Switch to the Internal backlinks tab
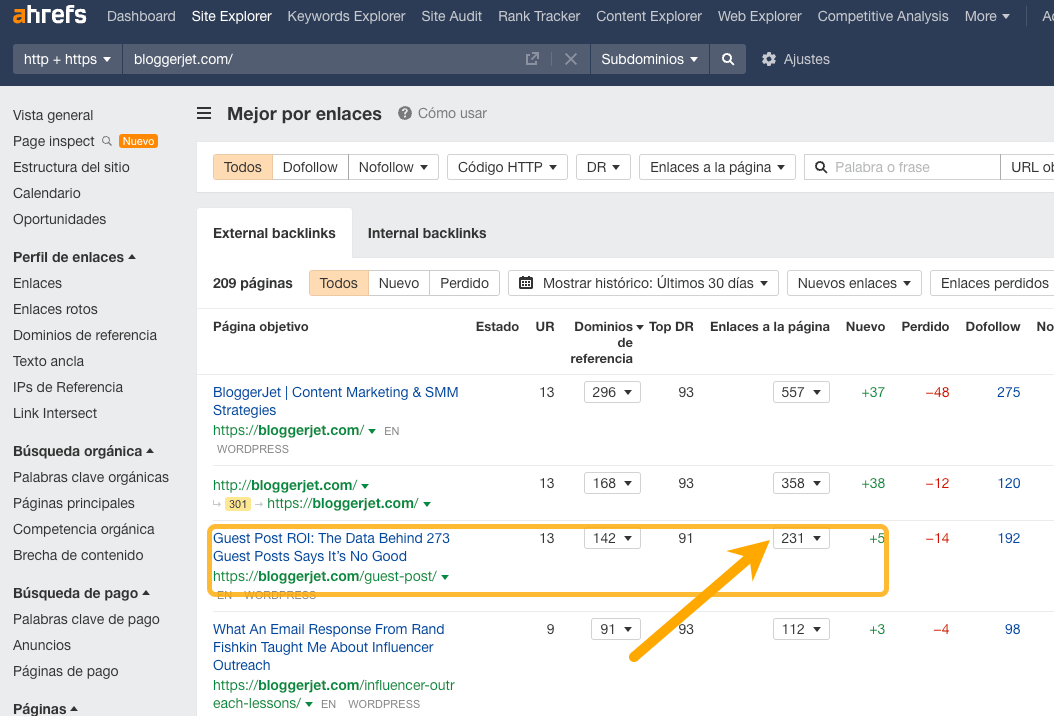Viewport: 1054px width, 716px height. (x=426, y=232)
